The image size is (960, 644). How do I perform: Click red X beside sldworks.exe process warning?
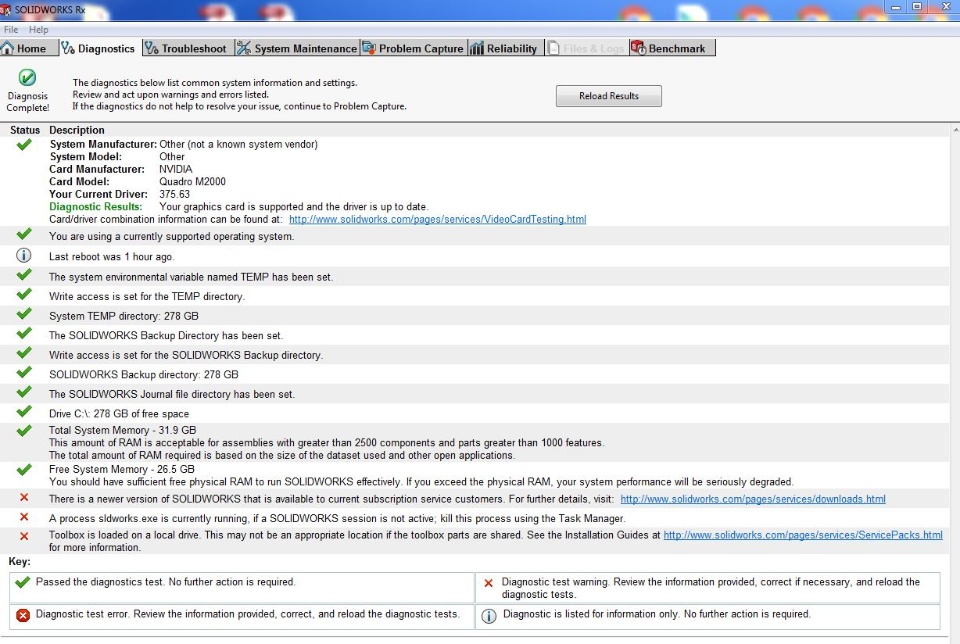(x=24, y=517)
